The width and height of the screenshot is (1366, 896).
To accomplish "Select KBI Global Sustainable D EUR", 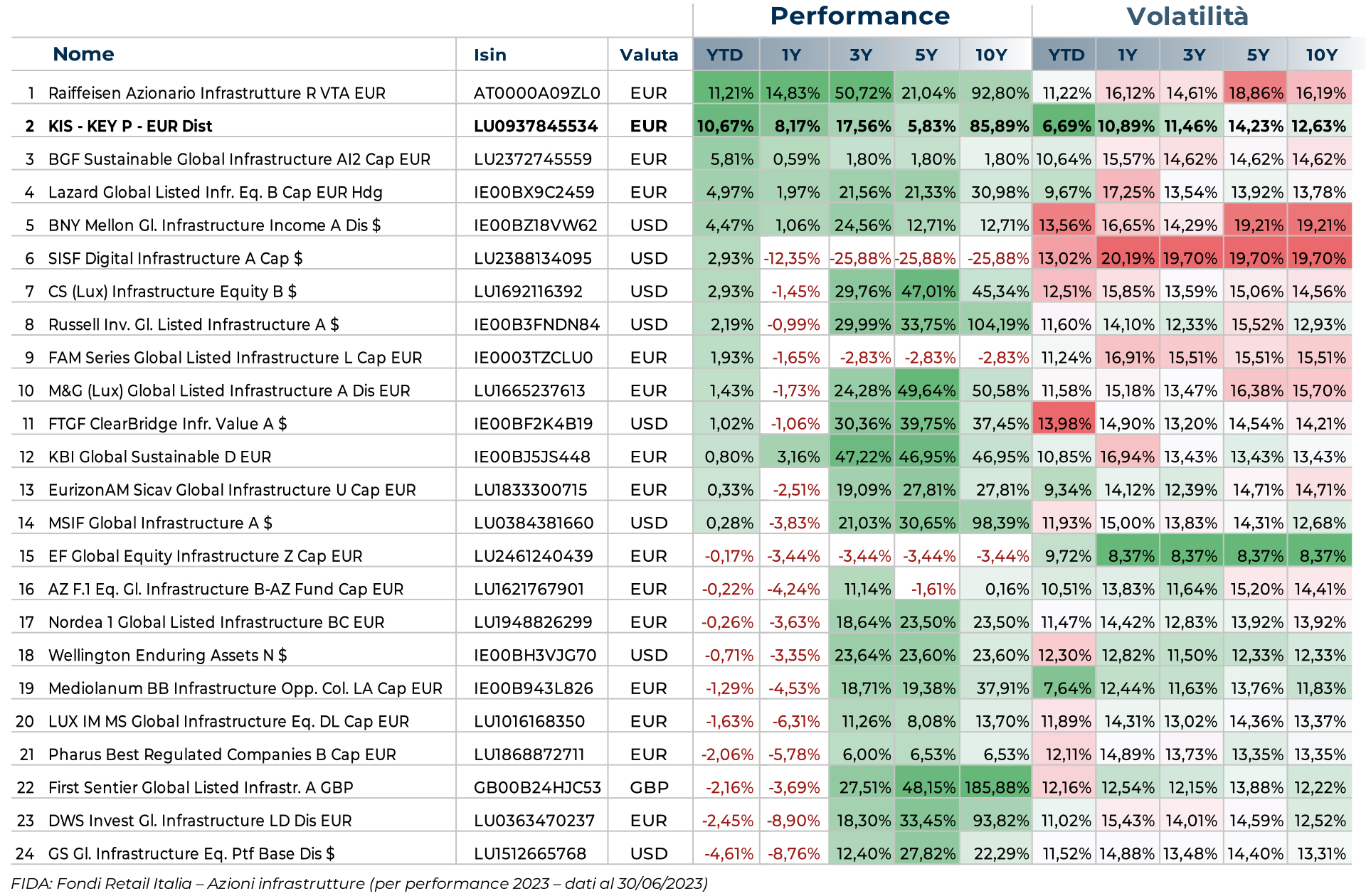I will tap(160, 457).
